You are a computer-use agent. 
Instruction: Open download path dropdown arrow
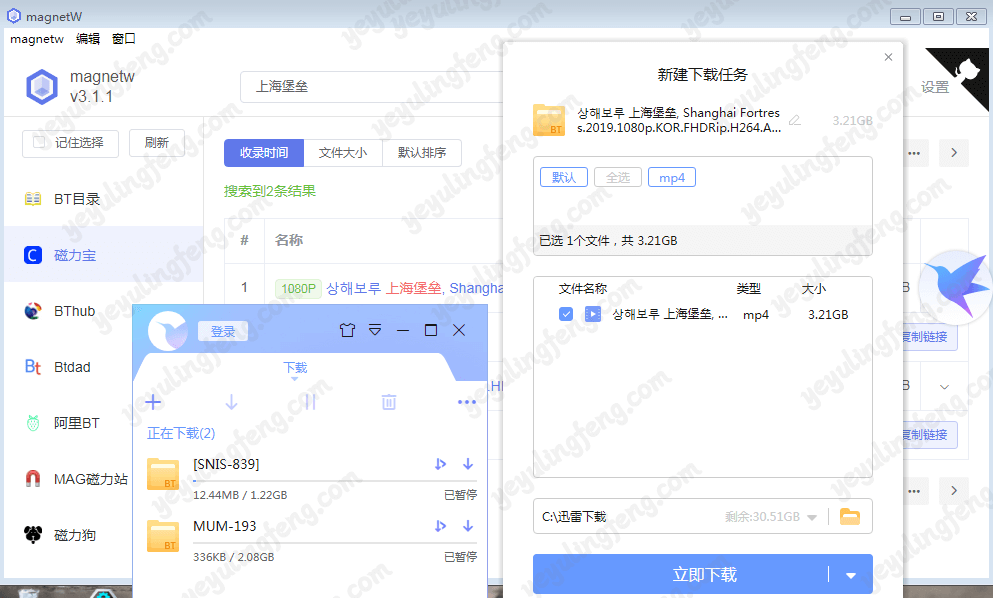coord(812,518)
